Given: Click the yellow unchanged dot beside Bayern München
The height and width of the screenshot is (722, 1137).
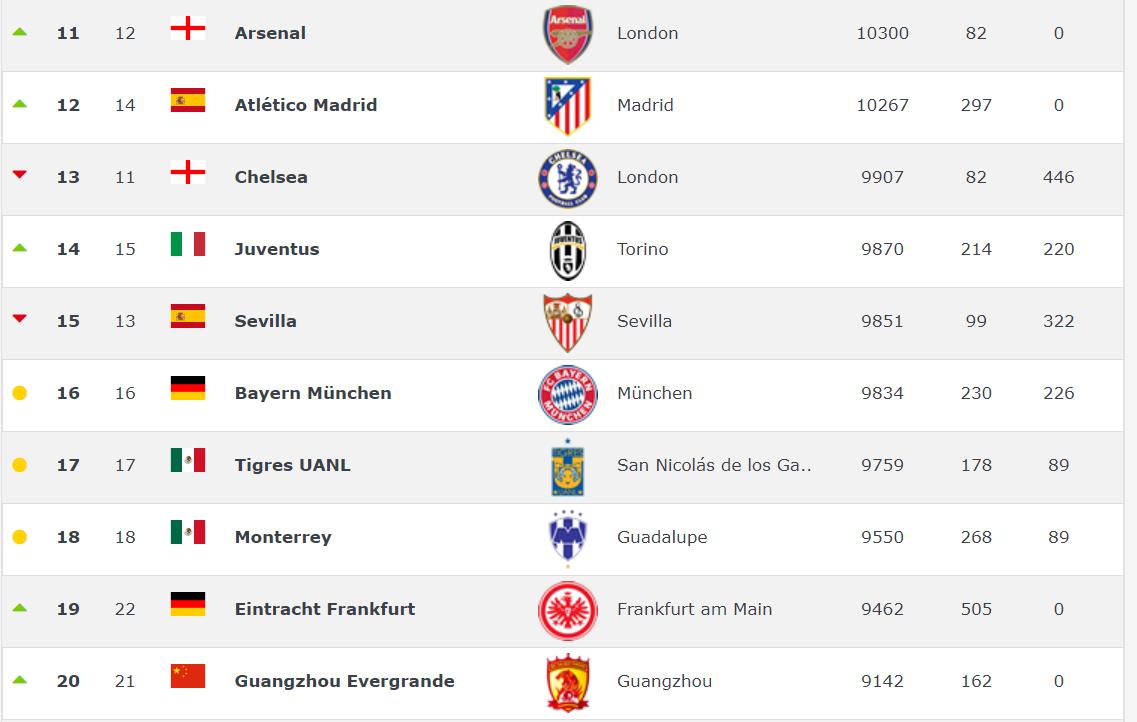Looking at the screenshot, I should point(19,393).
